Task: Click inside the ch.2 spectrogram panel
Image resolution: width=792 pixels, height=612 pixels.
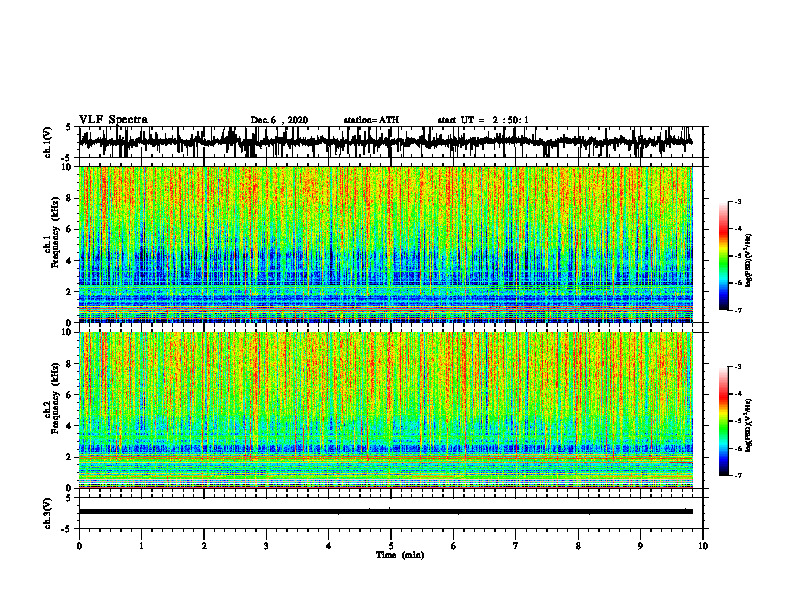Action: pos(386,410)
